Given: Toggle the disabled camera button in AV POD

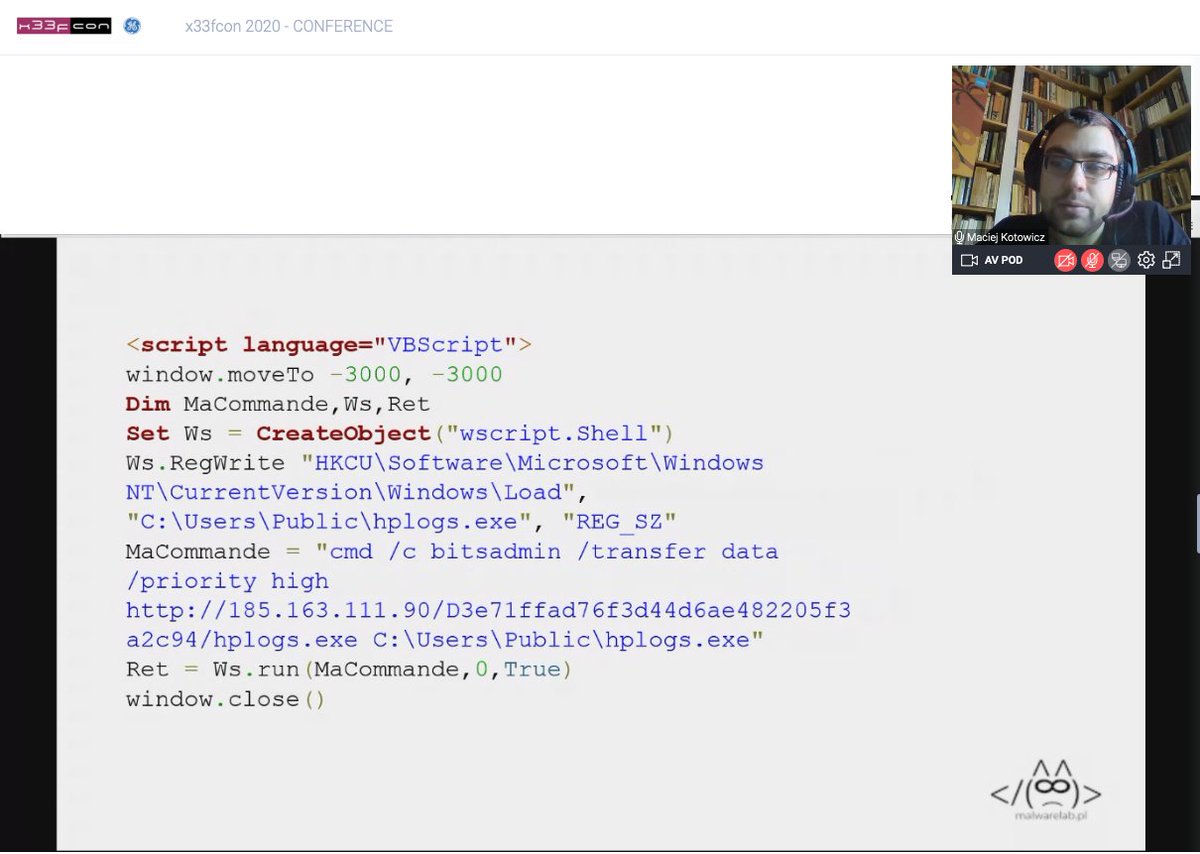Looking at the screenshot, I should click(x=1066, y=260).
